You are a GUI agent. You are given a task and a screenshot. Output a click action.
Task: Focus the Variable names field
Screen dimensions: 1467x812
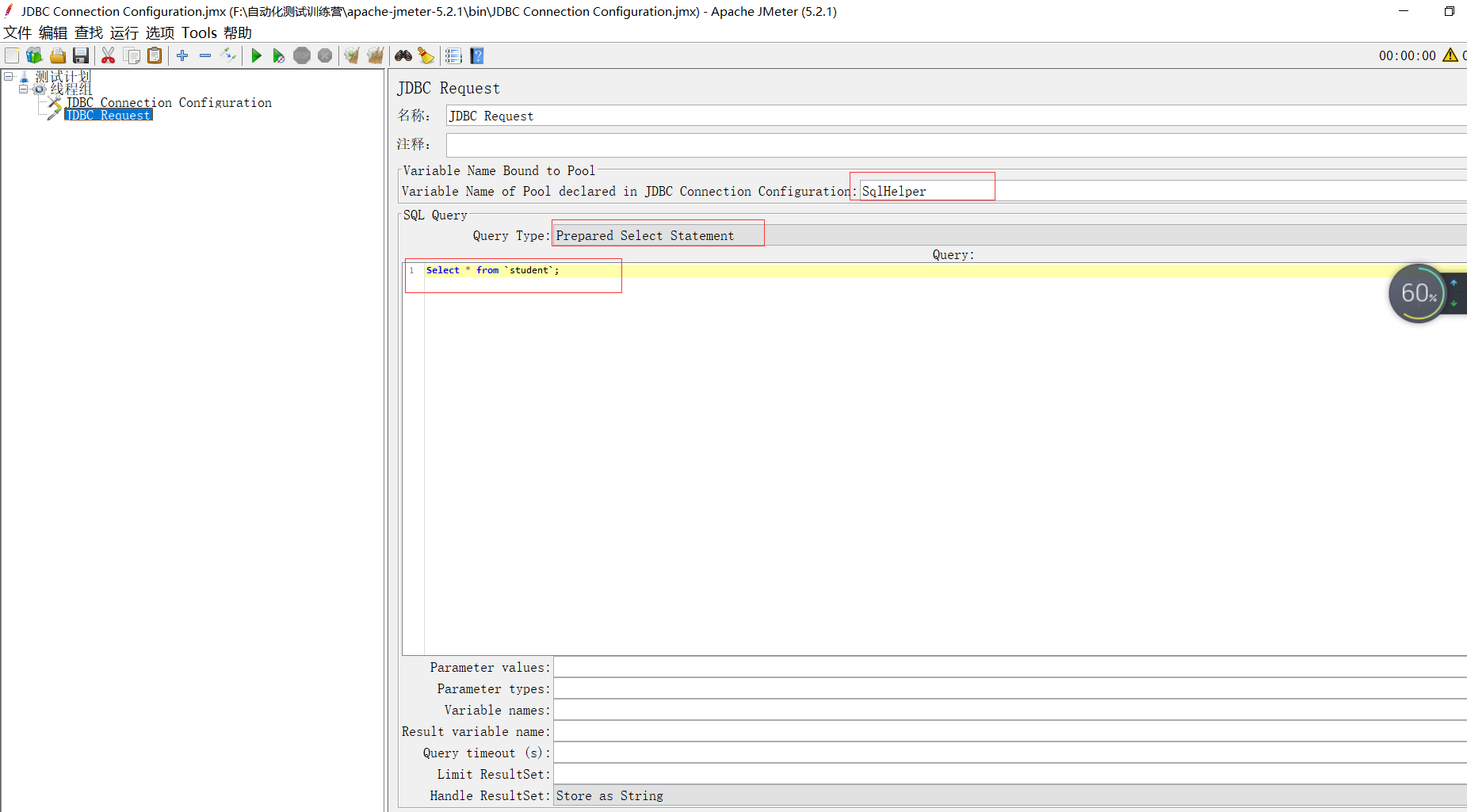click(1010, 710)
